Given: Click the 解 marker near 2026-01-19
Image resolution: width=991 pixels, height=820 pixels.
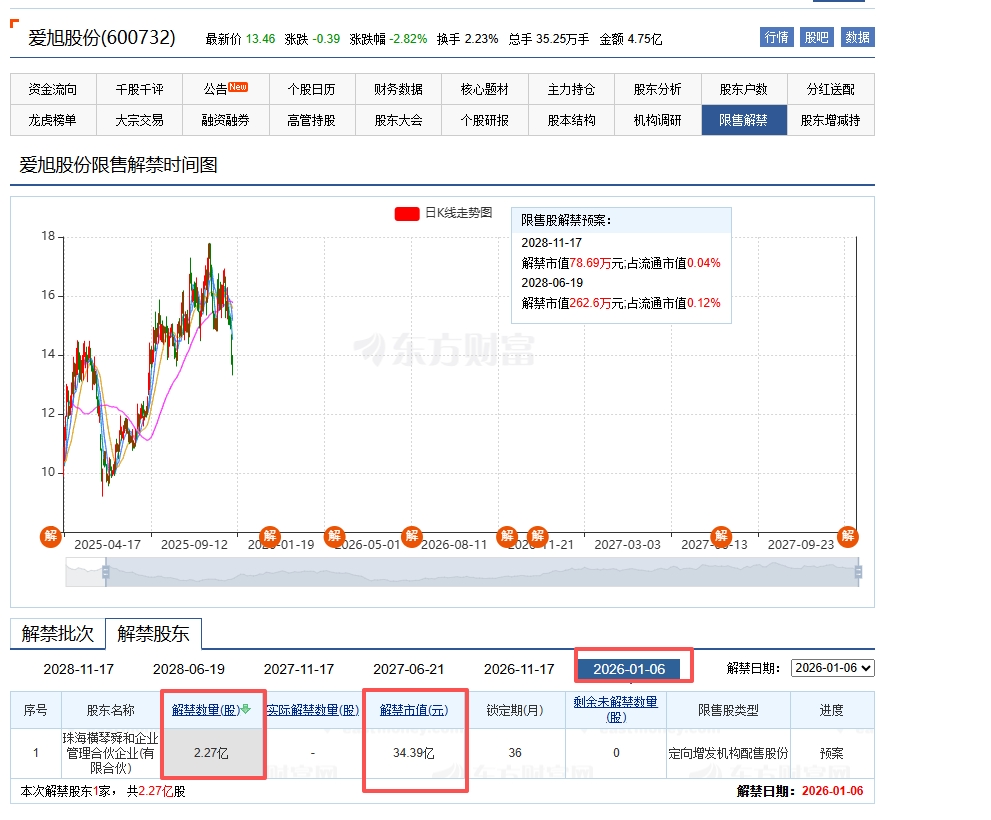Looking at the screenshot, I should [x=270, y=536].
